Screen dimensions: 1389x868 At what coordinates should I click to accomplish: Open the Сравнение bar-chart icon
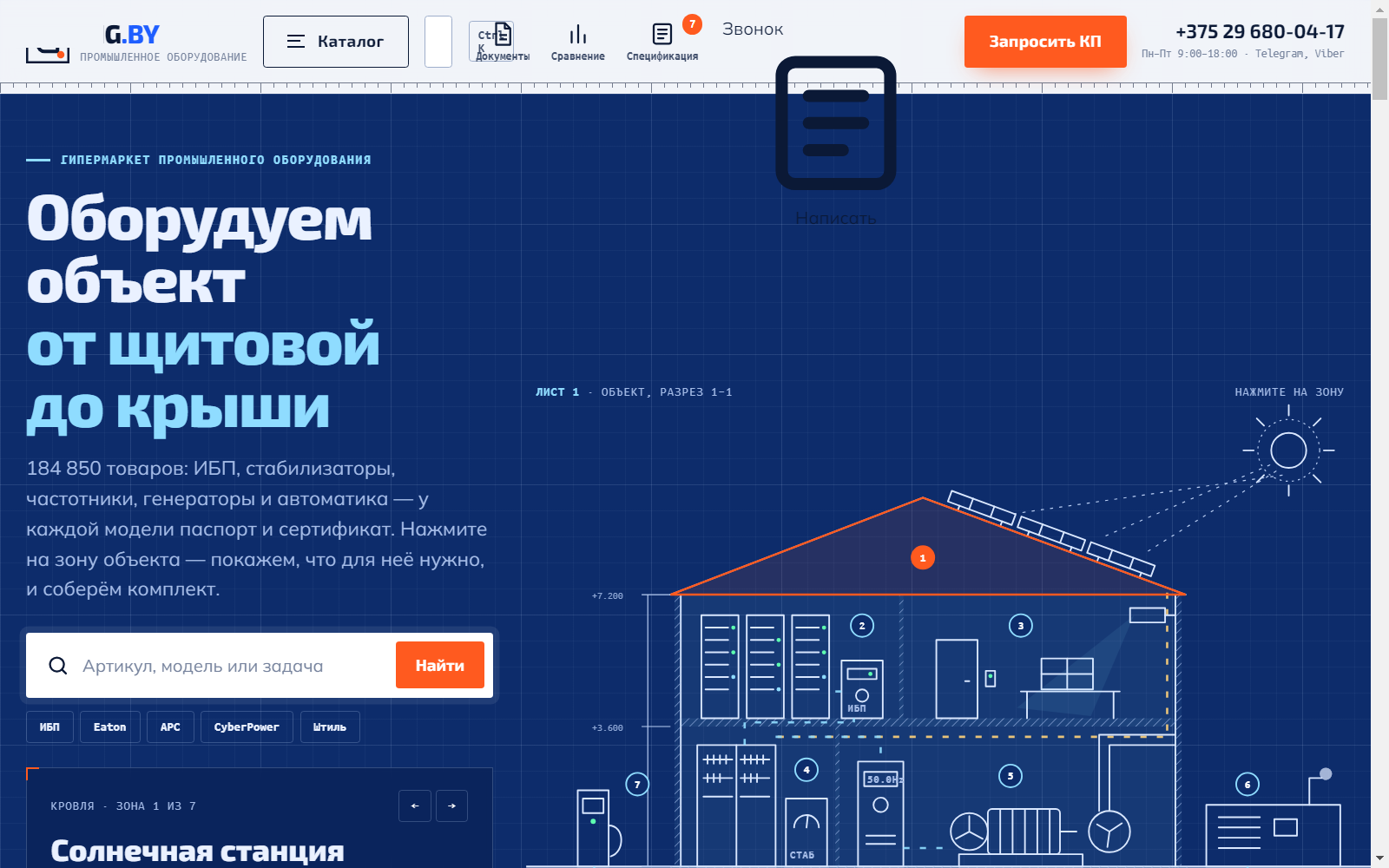tap(577, 42)
